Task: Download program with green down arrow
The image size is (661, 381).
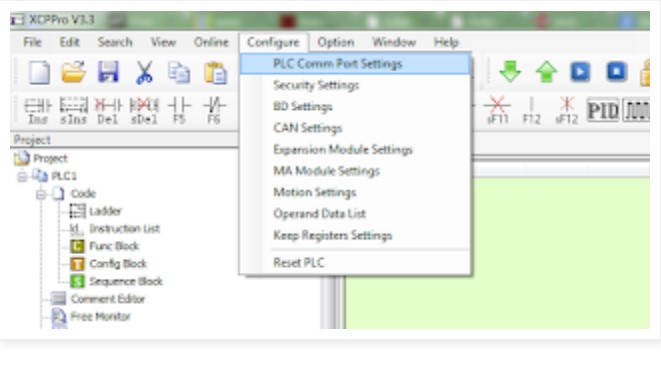Action: (510, 72)
